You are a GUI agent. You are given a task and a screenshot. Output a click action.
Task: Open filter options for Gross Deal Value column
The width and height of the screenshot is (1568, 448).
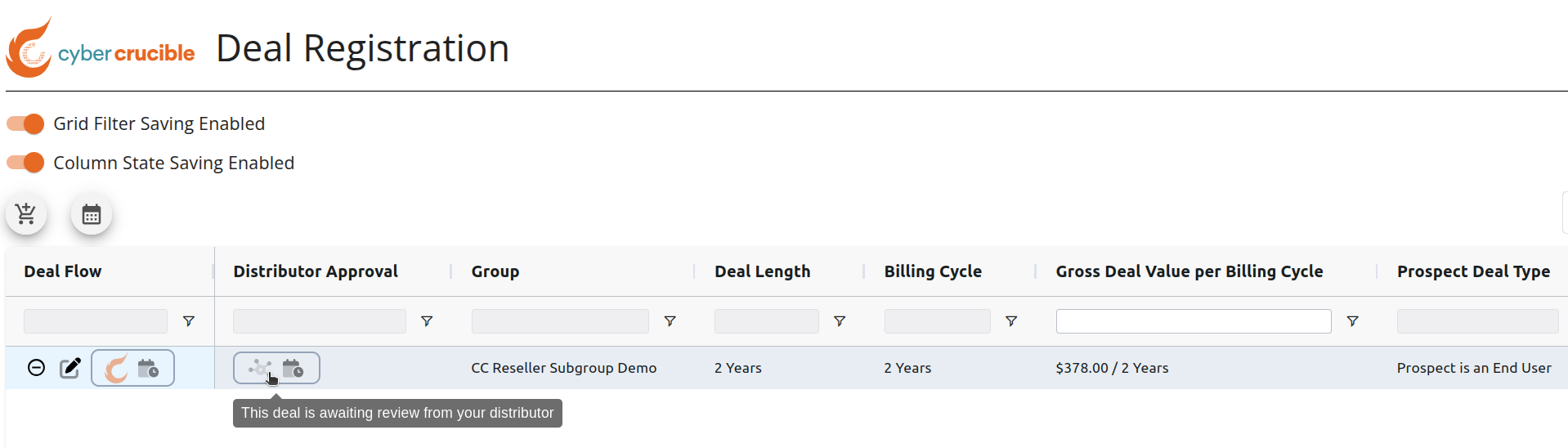point(1353,321)
